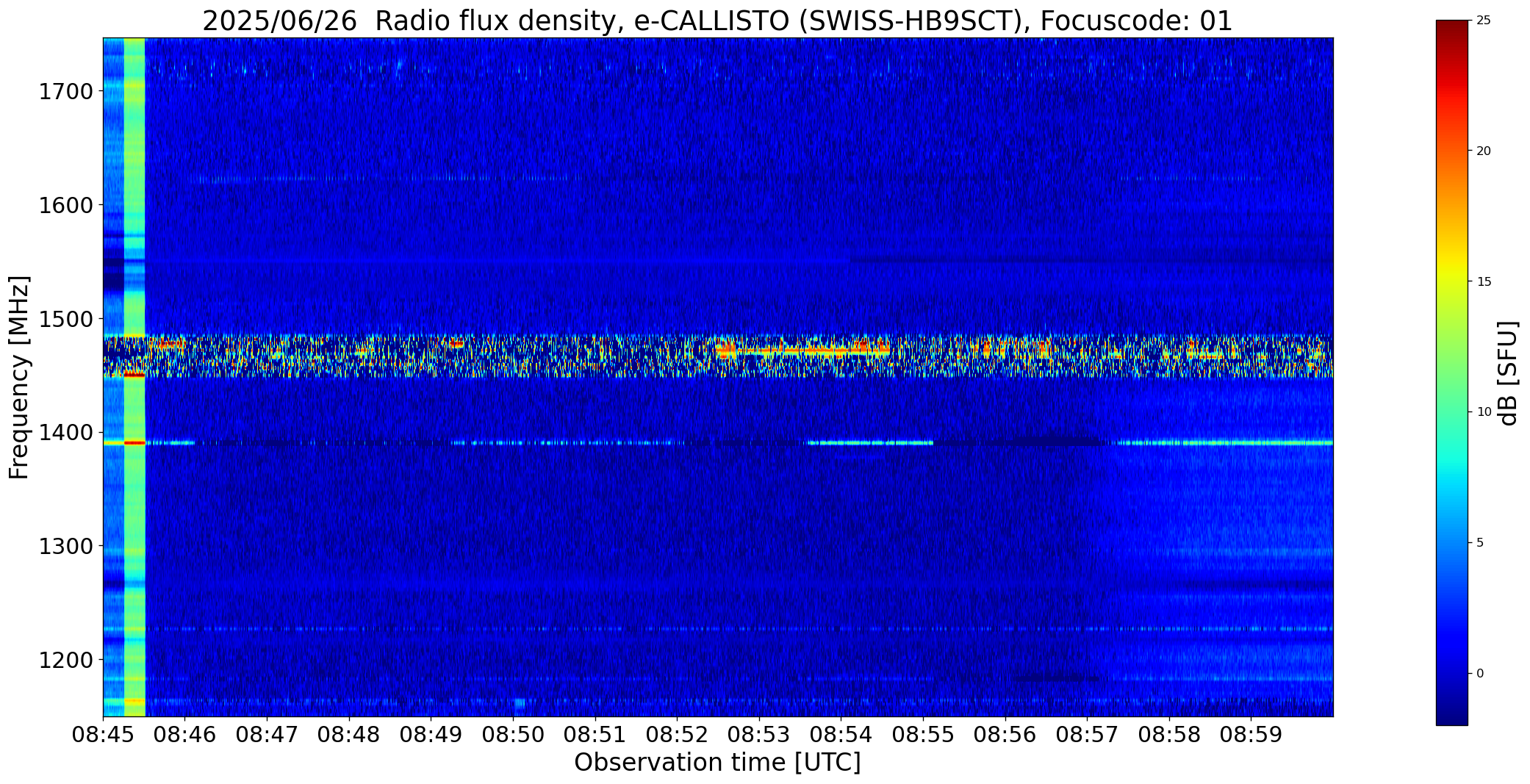Viewport: 1530px width, 784px height.
Task: Click the 08:58 time tick label
Action: [1168, 734]
